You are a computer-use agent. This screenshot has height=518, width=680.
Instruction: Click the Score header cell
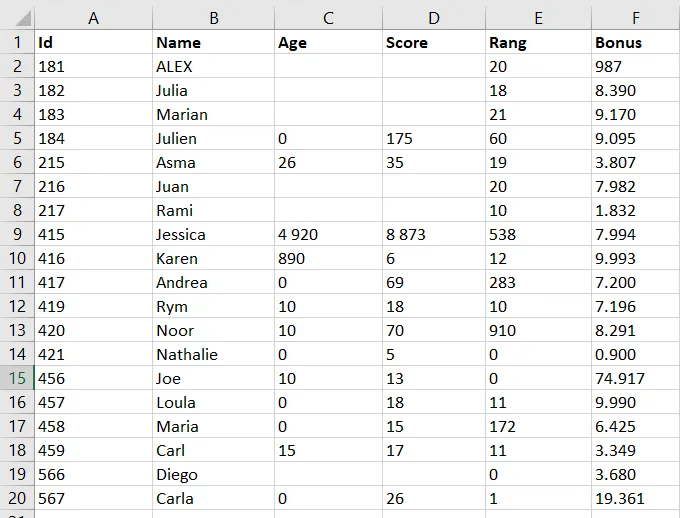tap(432, 42)
